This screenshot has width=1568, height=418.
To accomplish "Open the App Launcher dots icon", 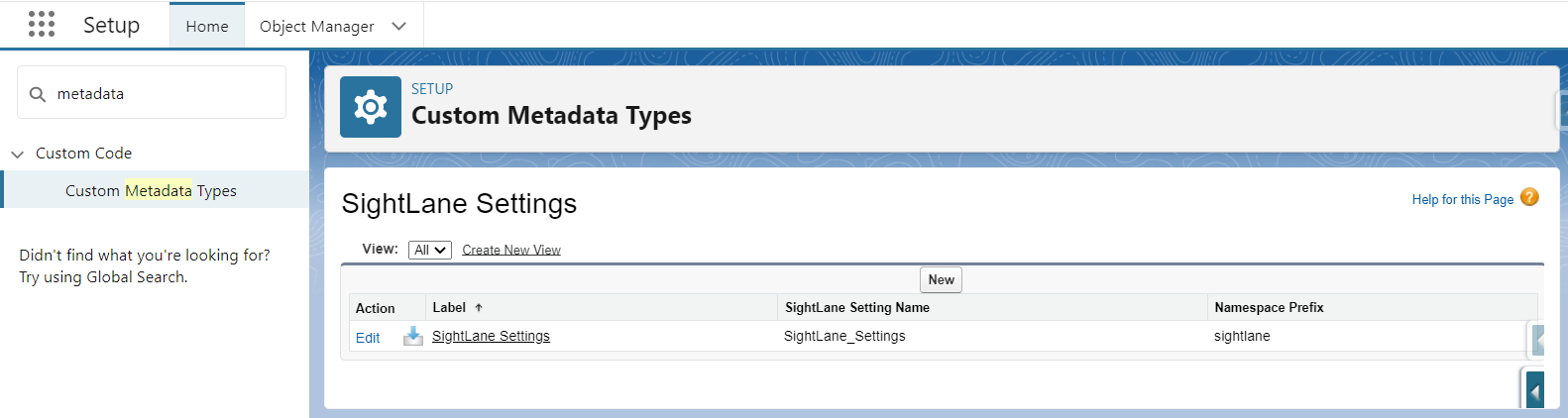I will coord(42,25).
